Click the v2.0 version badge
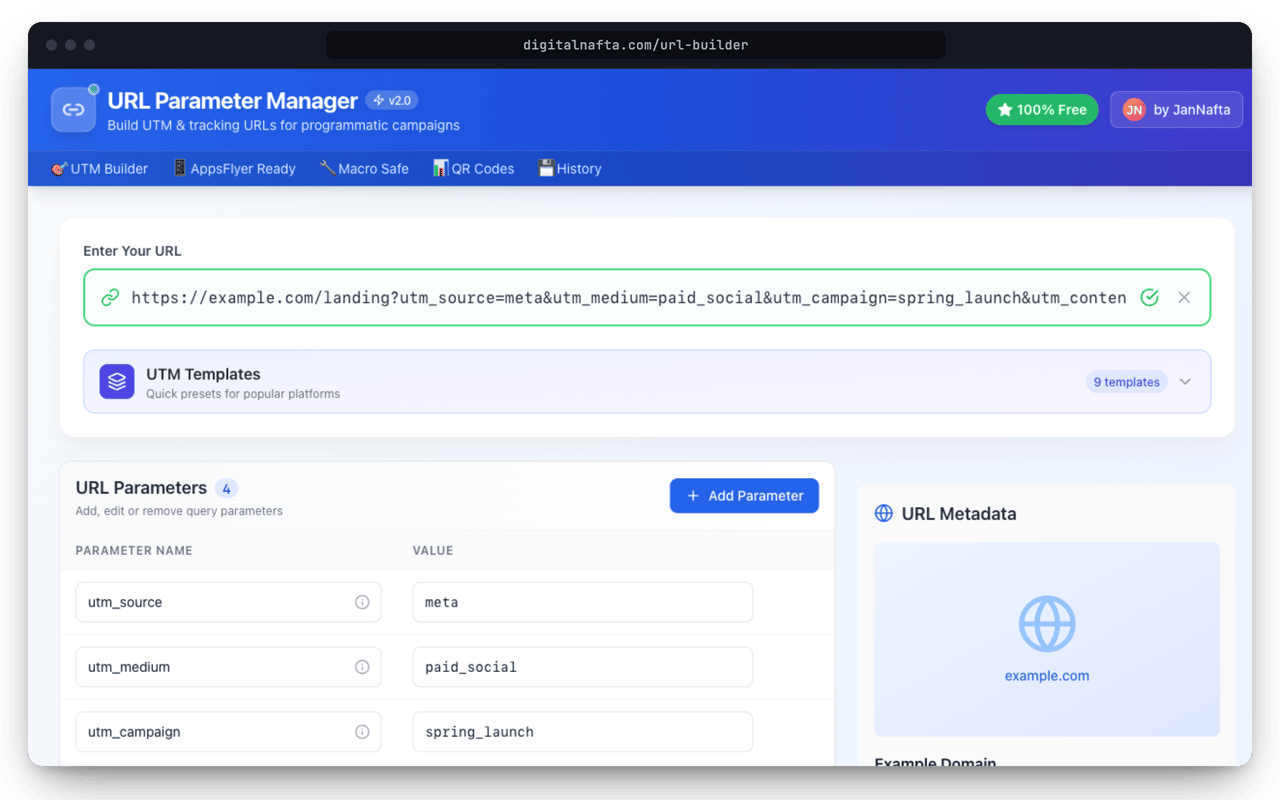This screenshot has width=1280, height=800. [392, 100]
